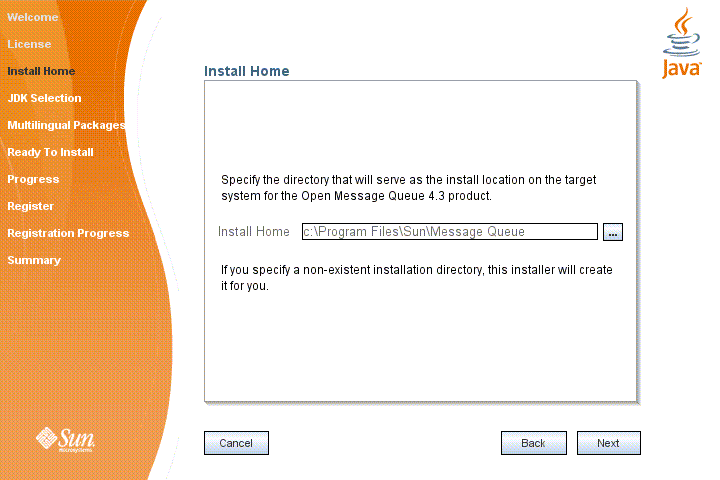Image resolution: width=720 pixels, height=480 pixels.
Task: Click the Java logo in the corner
Action: click(681, 43)
